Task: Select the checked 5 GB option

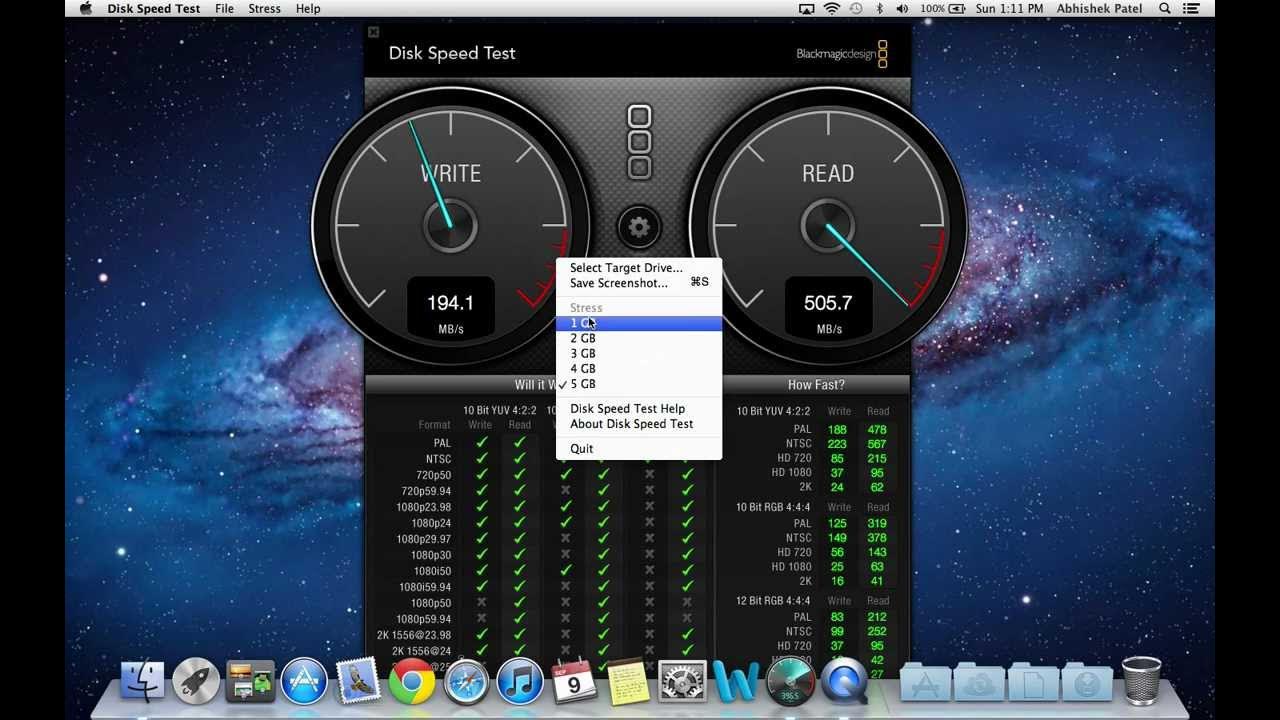Action: 638,384
